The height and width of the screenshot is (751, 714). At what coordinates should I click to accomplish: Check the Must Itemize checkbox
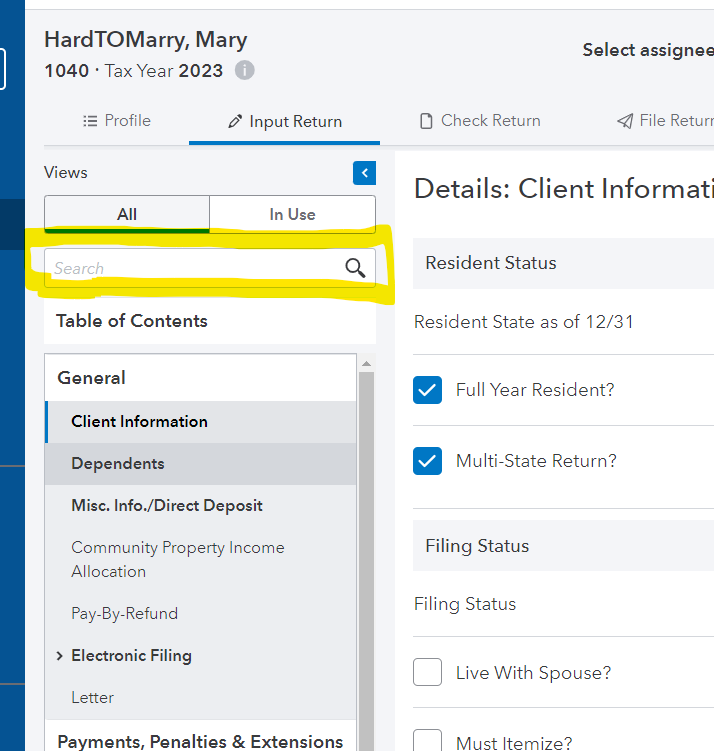pyautogui.click(x=428, y=741)
